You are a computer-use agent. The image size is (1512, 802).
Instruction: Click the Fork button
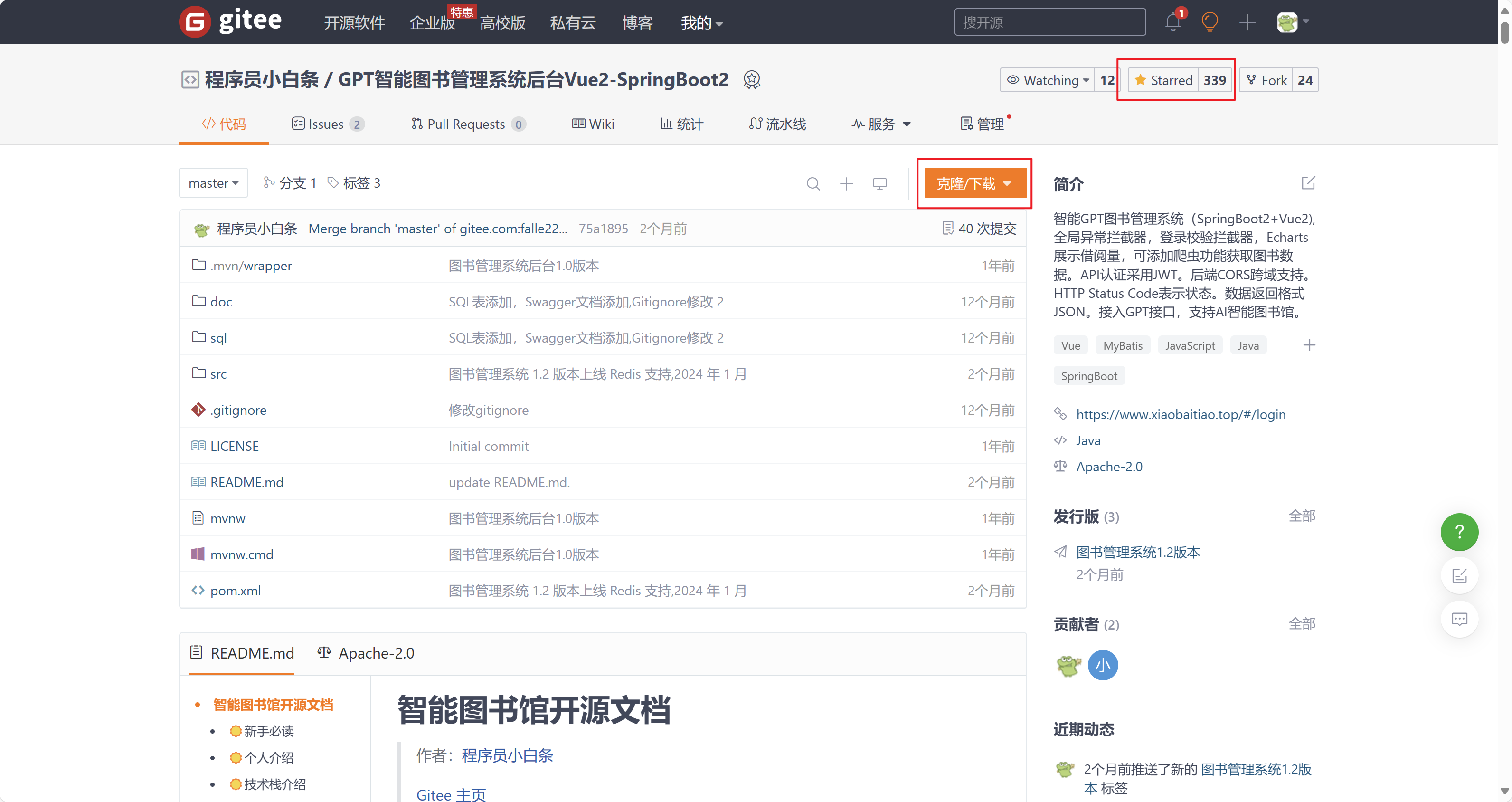click(x=1266, y=80)
